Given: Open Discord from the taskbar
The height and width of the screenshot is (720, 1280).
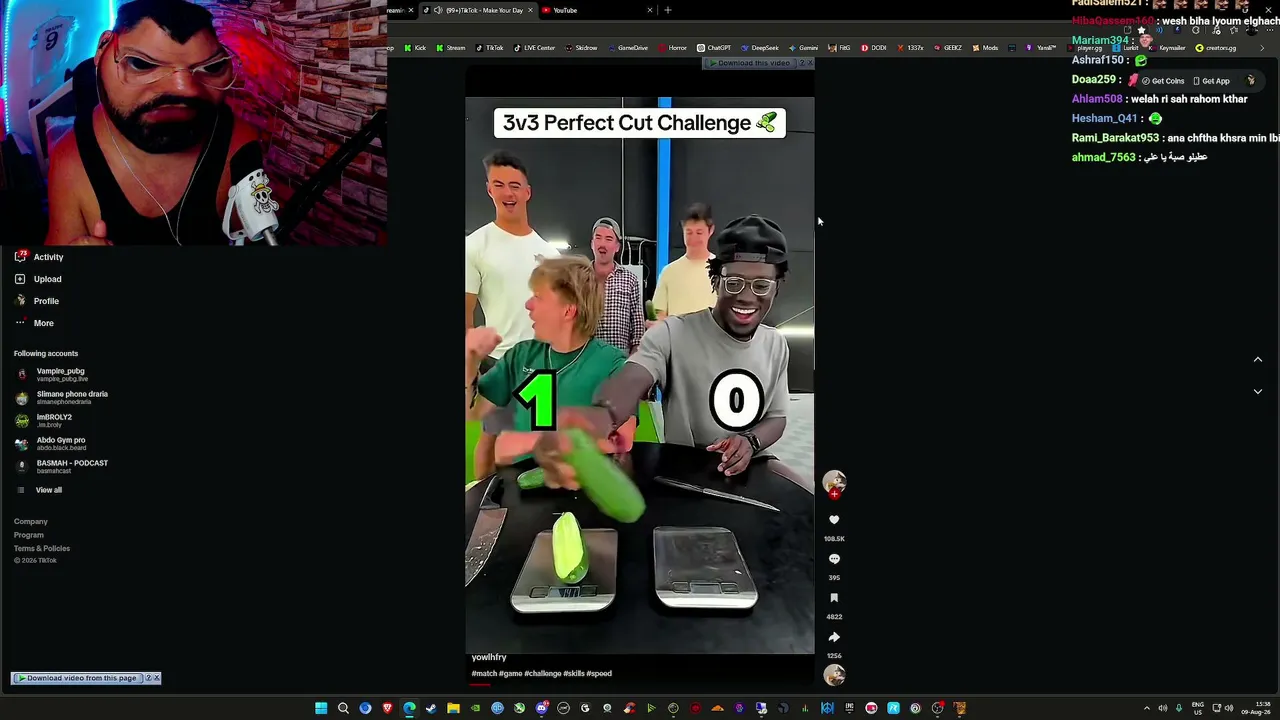Looking at the screenshot, I should click(x=541, y=709).
